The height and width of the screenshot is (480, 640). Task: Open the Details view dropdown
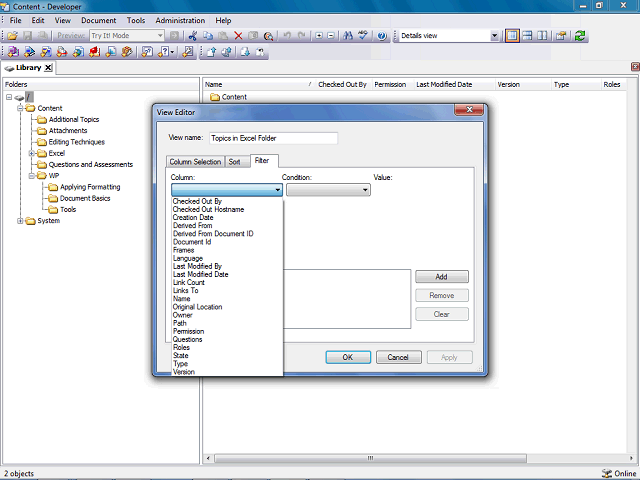(494, 36)
